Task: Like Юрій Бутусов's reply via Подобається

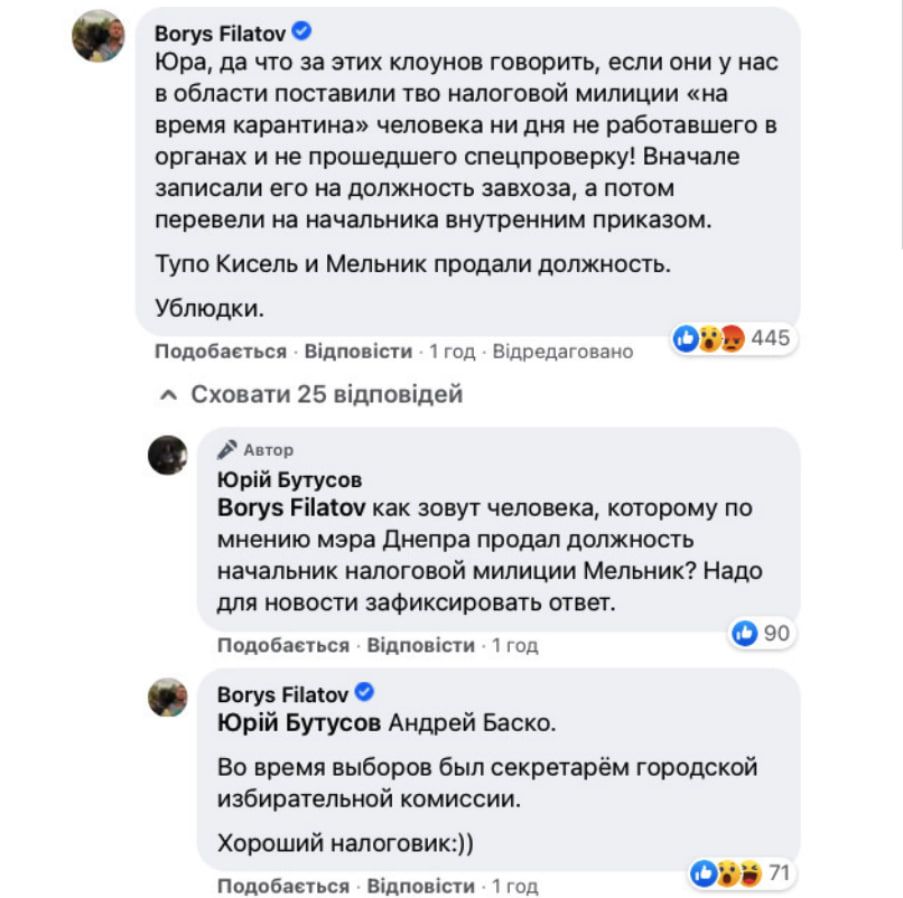Action: click(x=283, y=646)
